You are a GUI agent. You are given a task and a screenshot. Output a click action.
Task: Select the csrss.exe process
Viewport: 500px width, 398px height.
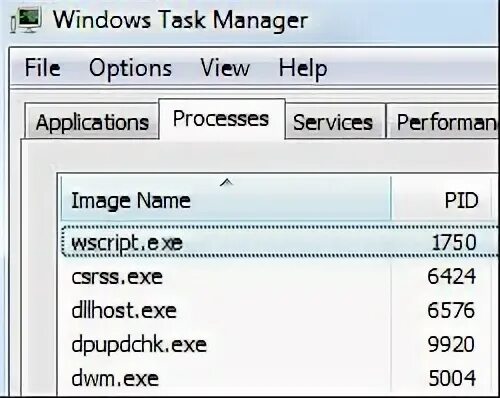click(117, 277)
